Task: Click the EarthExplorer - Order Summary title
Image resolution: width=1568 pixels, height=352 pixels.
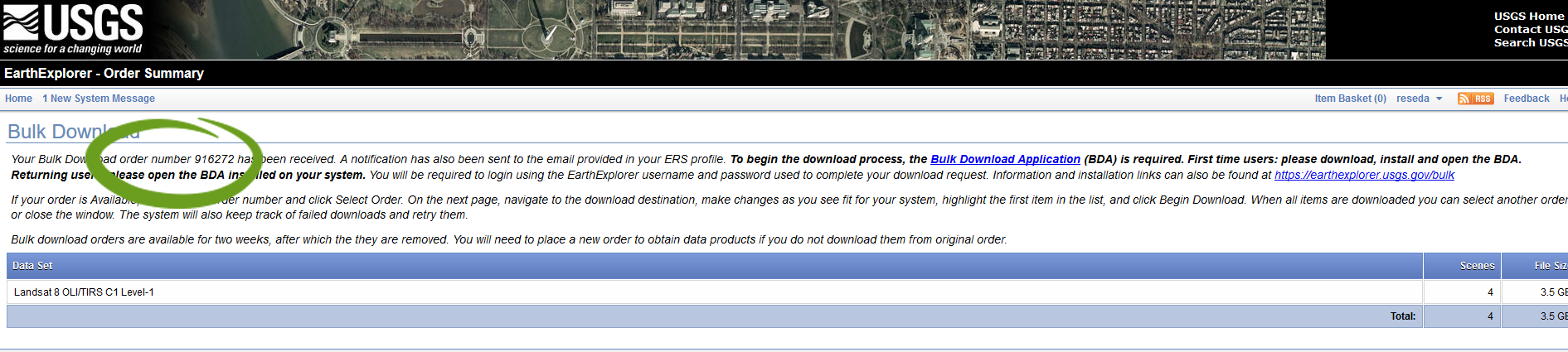Action: coord(104,73)
